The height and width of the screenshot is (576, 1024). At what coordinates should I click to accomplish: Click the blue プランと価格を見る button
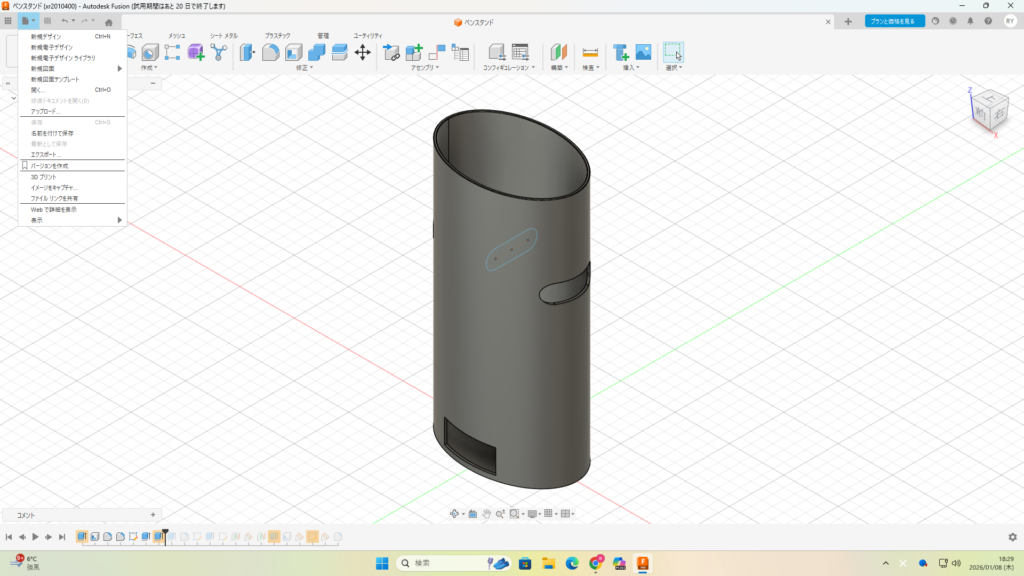[894, 21]
